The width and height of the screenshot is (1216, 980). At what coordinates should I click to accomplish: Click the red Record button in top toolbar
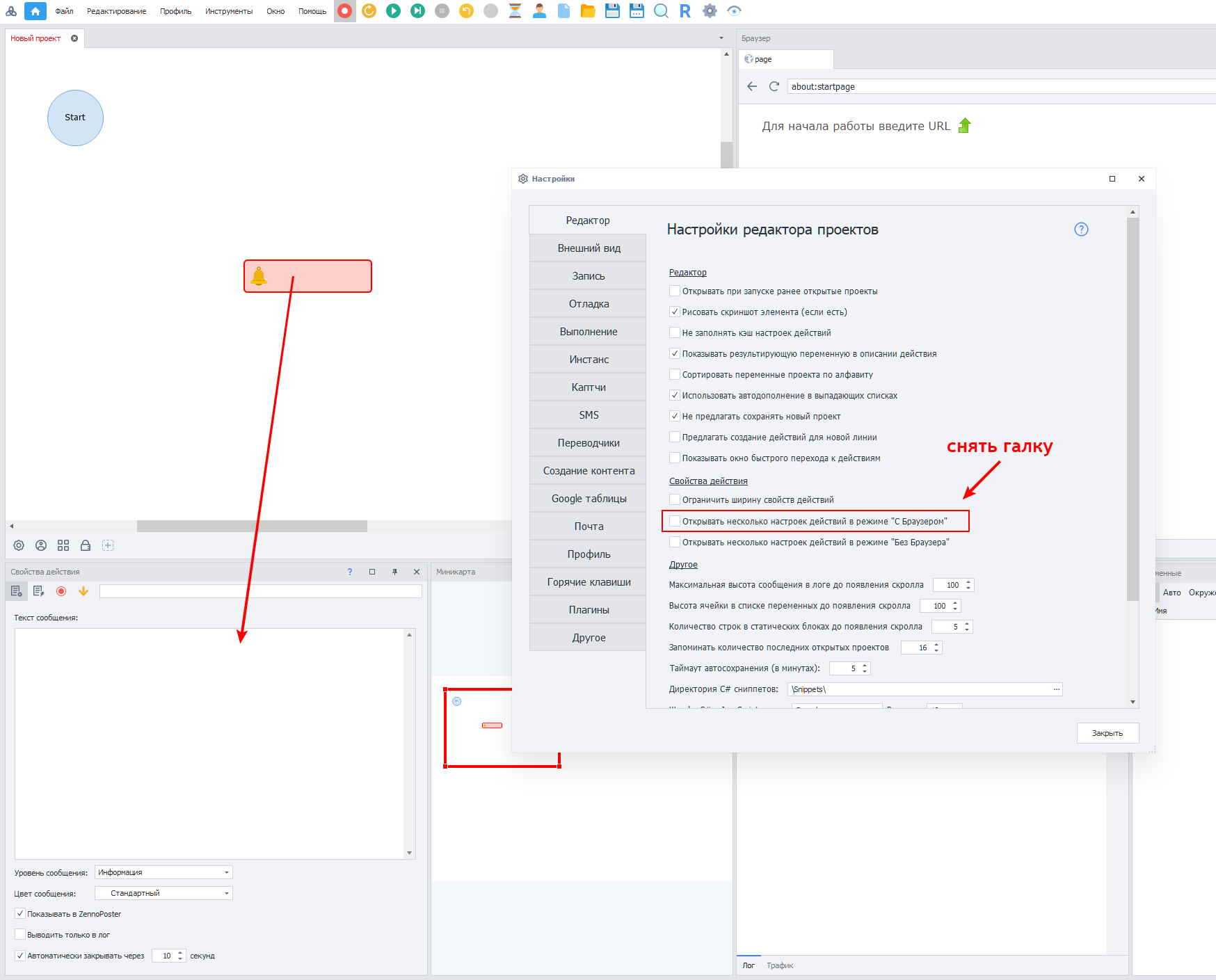(x=344, y=11)
